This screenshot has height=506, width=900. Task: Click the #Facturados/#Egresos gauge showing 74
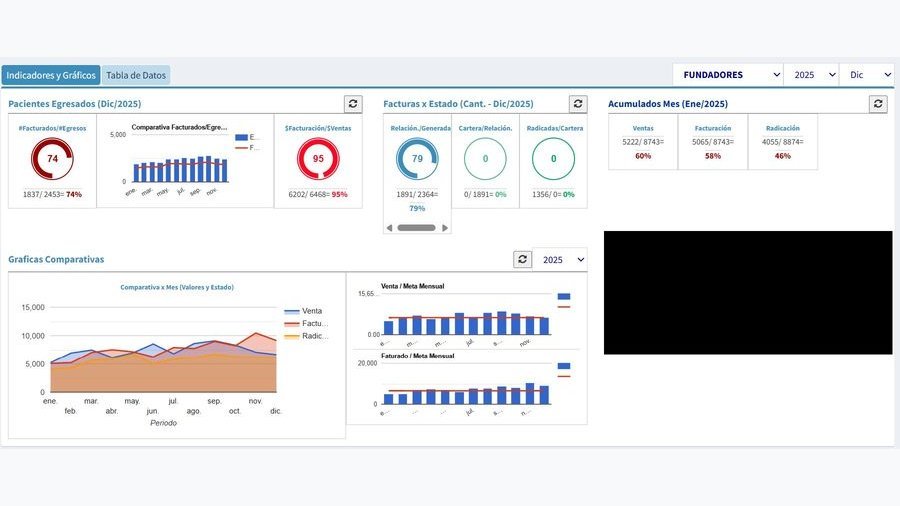coord(52,159)
